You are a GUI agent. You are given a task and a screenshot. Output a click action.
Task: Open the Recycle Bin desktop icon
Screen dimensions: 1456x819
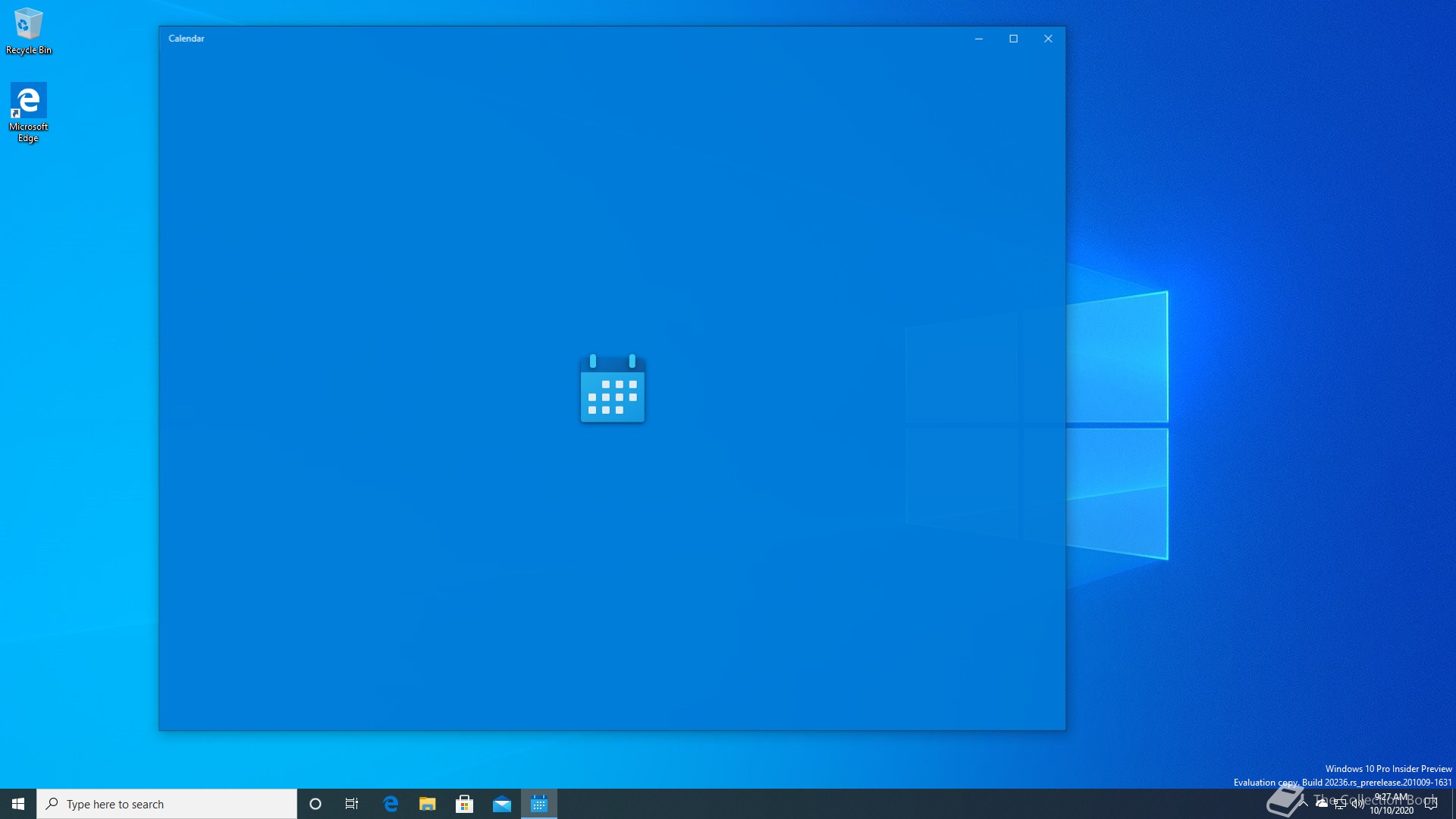(29, 31)
